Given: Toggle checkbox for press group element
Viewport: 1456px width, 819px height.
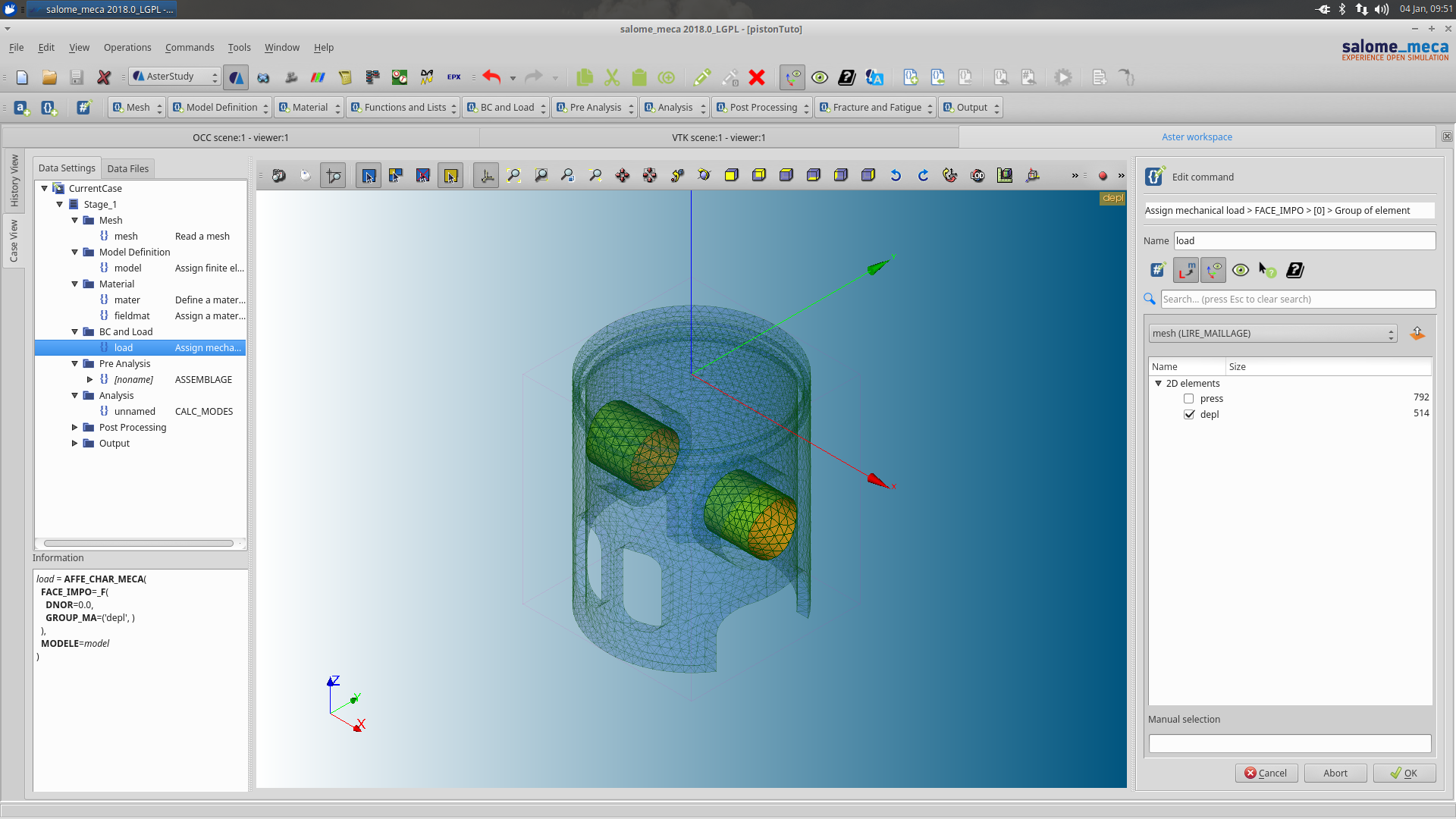Looking at the screenshot, I should point(1190,398).
